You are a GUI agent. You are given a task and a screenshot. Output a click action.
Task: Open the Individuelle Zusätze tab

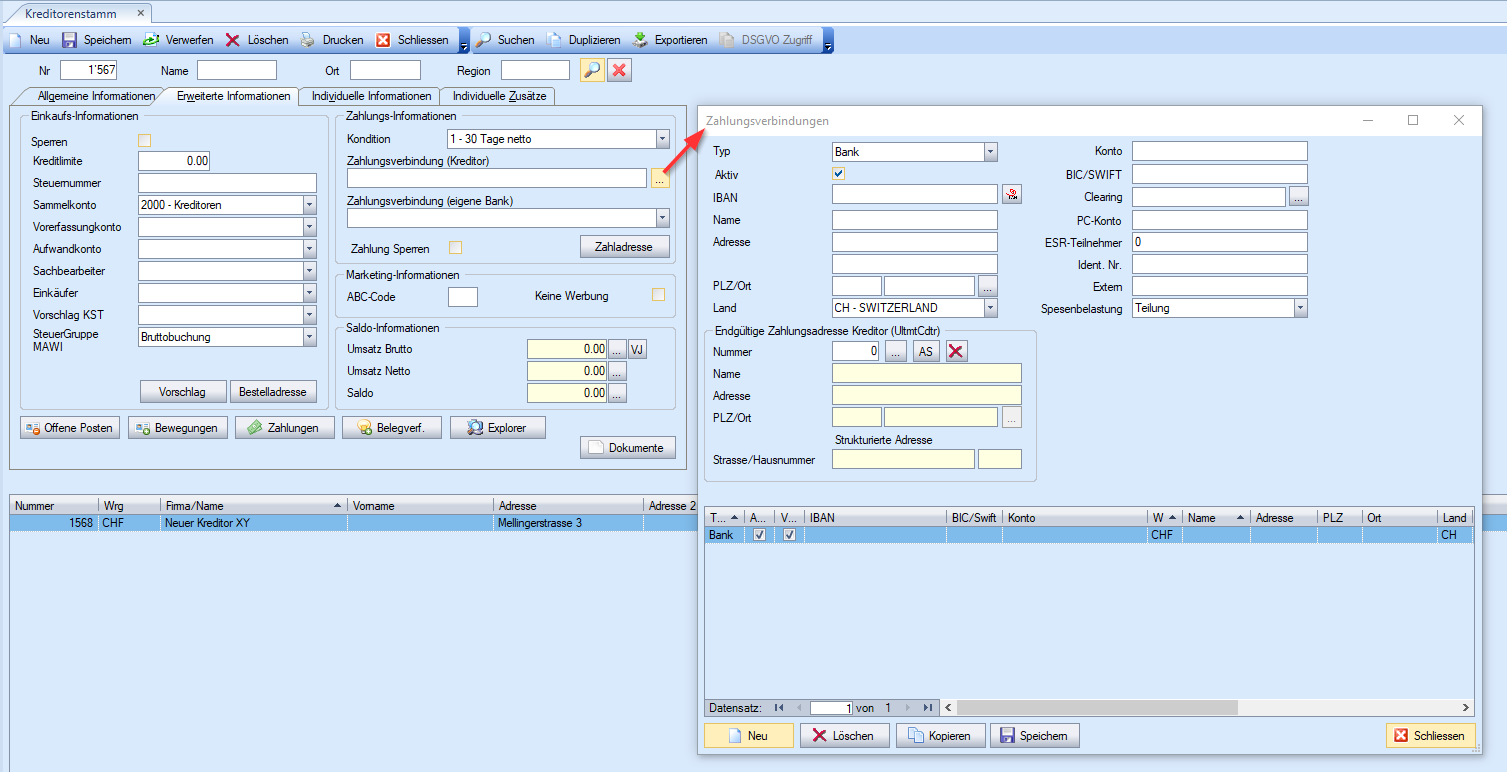(497, 97)
